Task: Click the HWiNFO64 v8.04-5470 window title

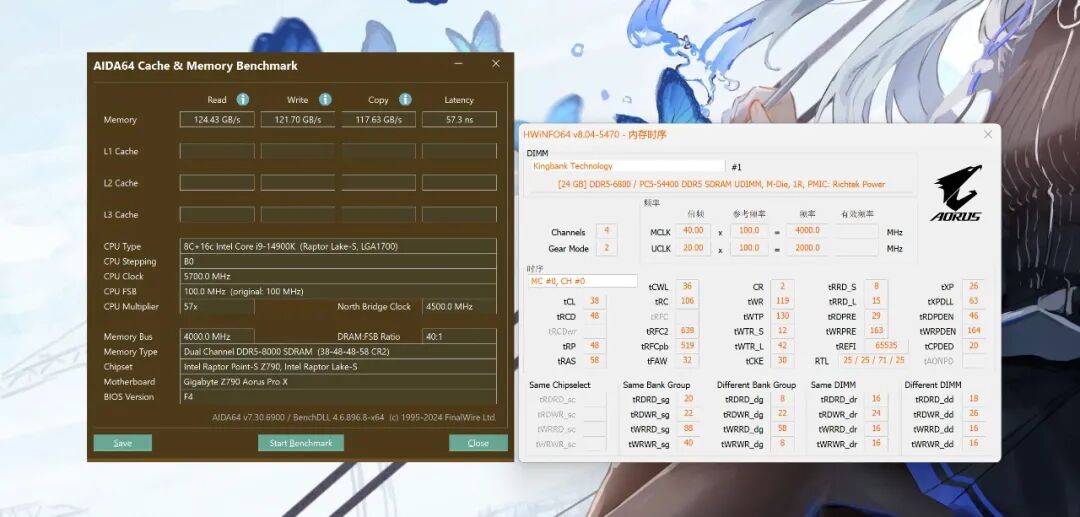Action: point(595,135)
